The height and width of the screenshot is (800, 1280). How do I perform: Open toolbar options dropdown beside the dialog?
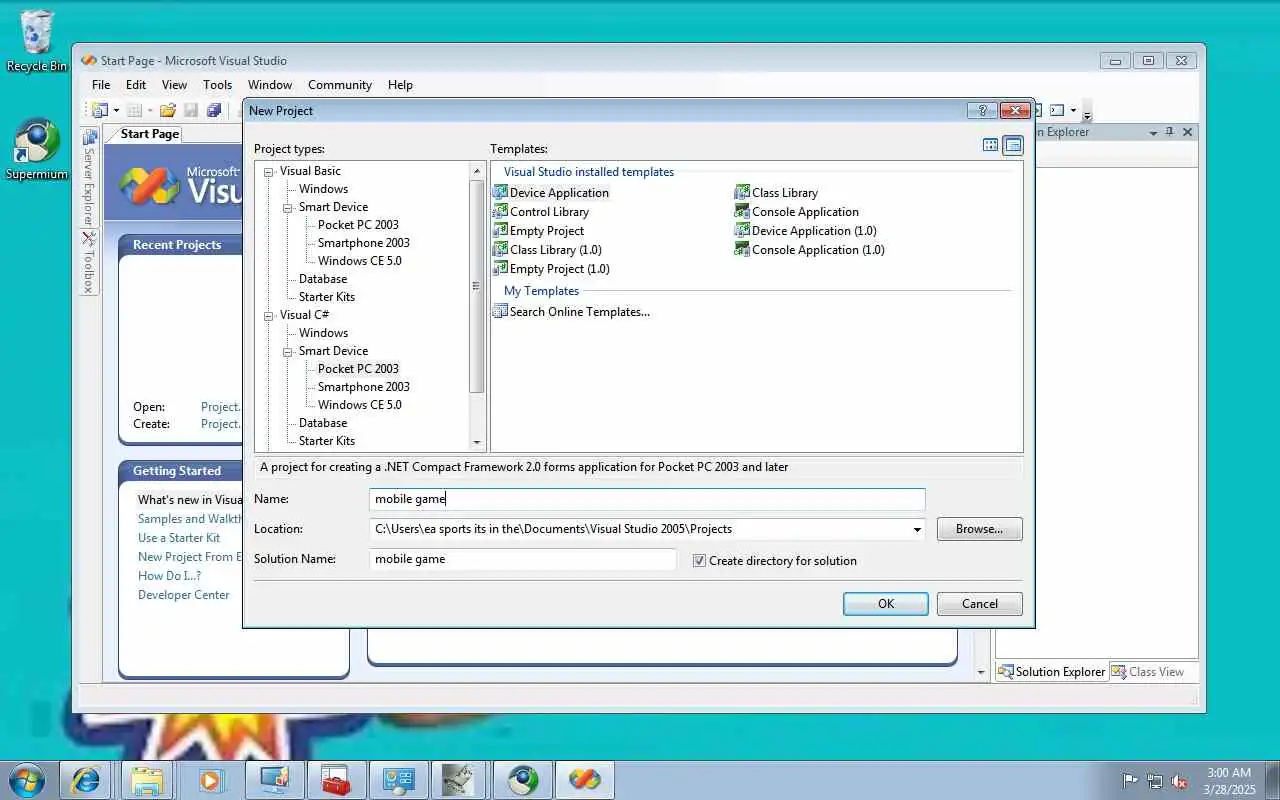(1087, 112)
